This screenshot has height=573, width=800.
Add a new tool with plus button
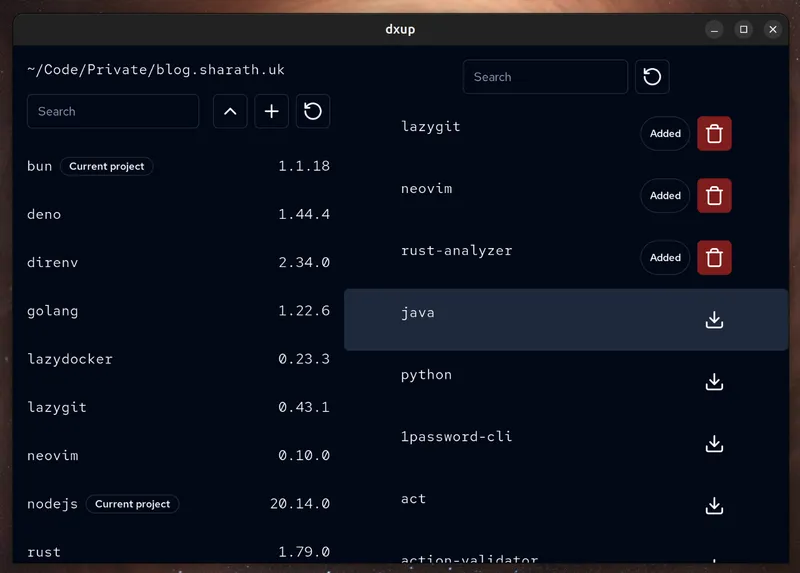tap(271, 111)
